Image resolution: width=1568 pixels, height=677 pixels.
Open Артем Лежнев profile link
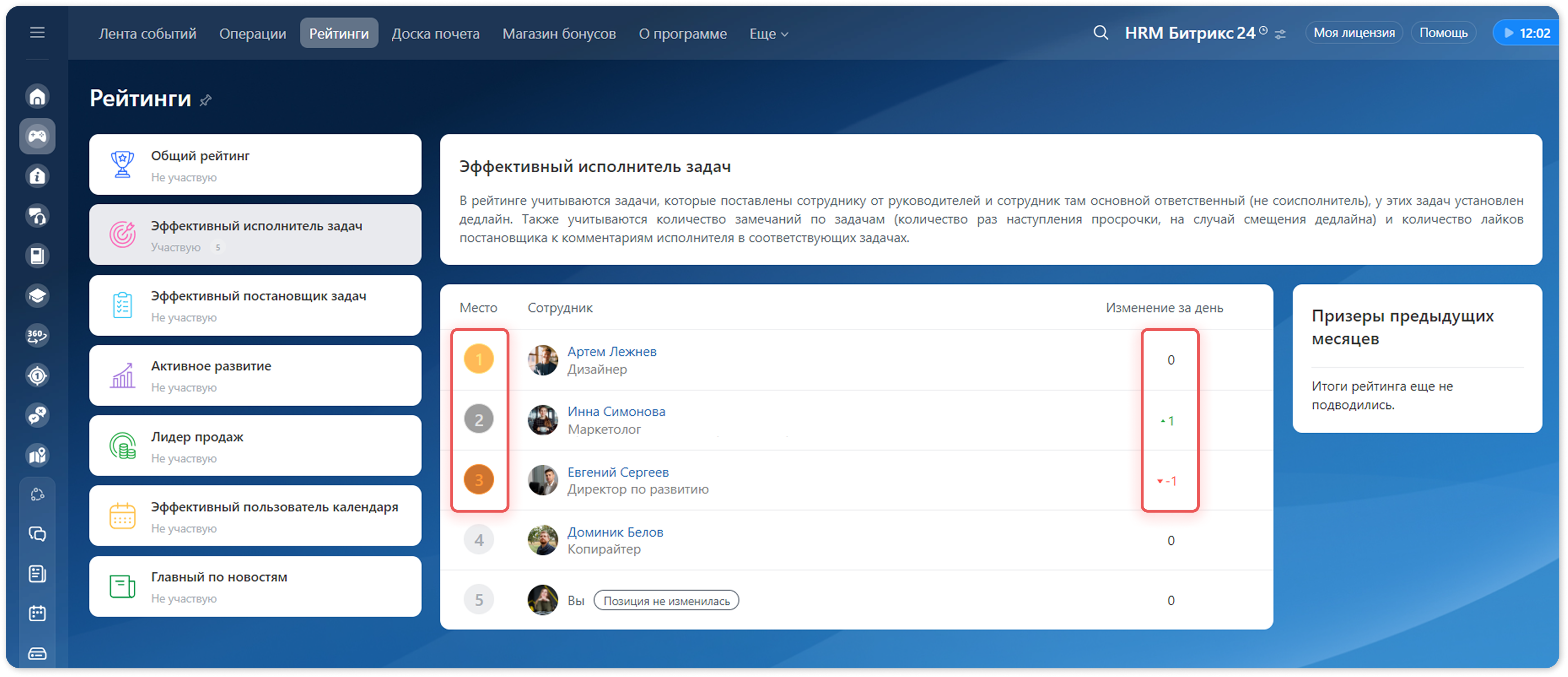612,351
